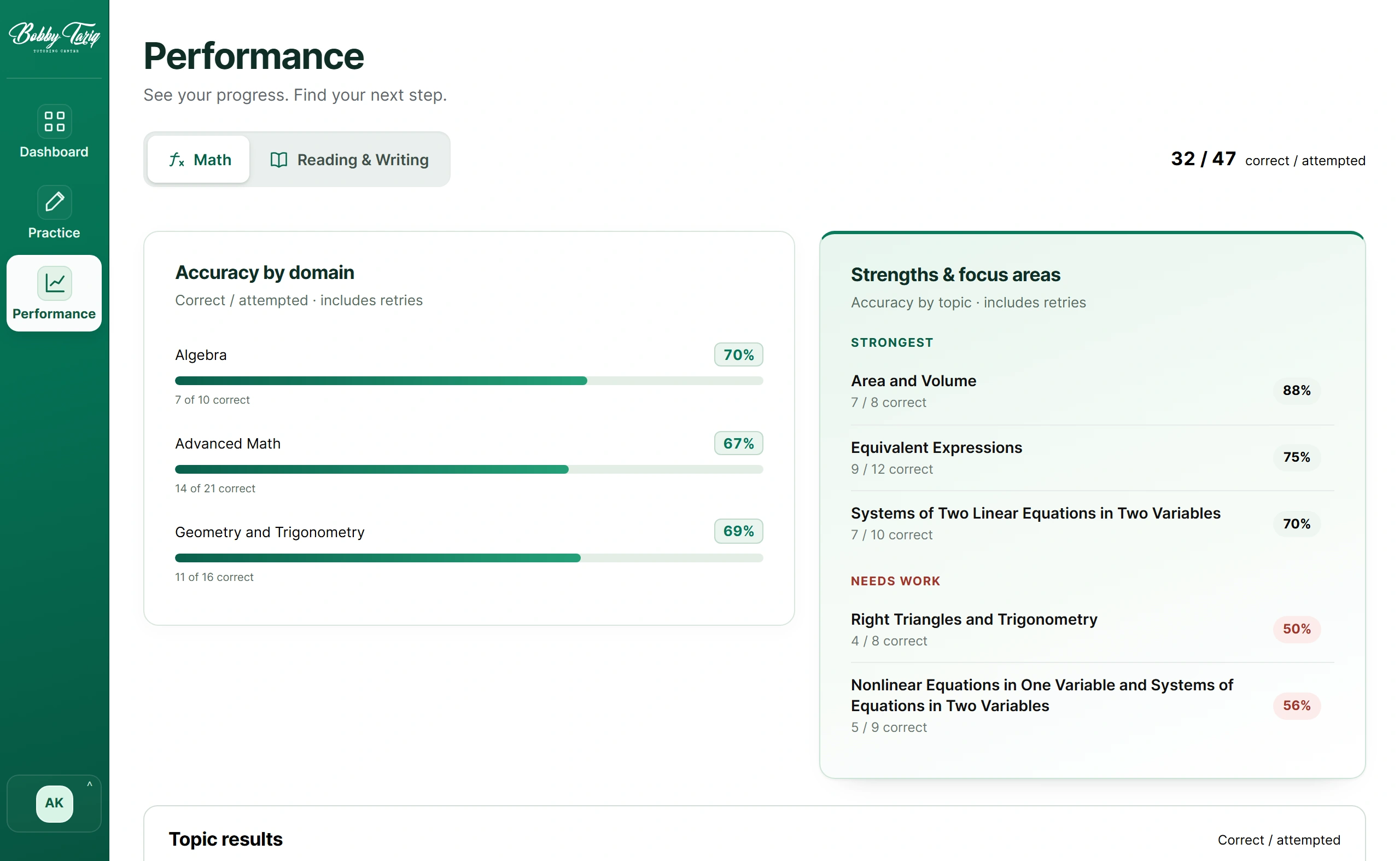The image size is (1400, 861).
Task: Click the 70% badge for Systems of Linear Equations
Action: 1297,524
